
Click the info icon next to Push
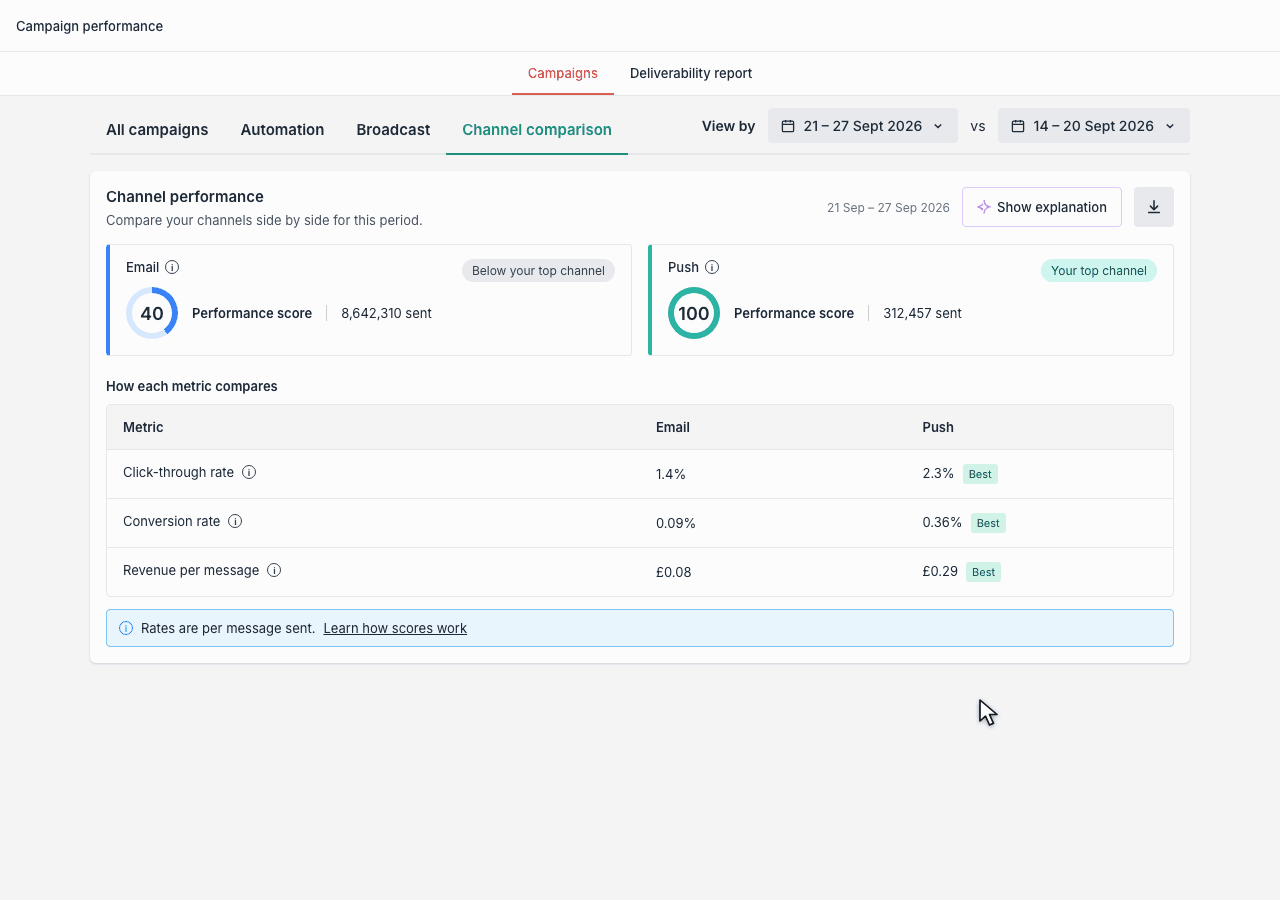(x=712, y=267)
